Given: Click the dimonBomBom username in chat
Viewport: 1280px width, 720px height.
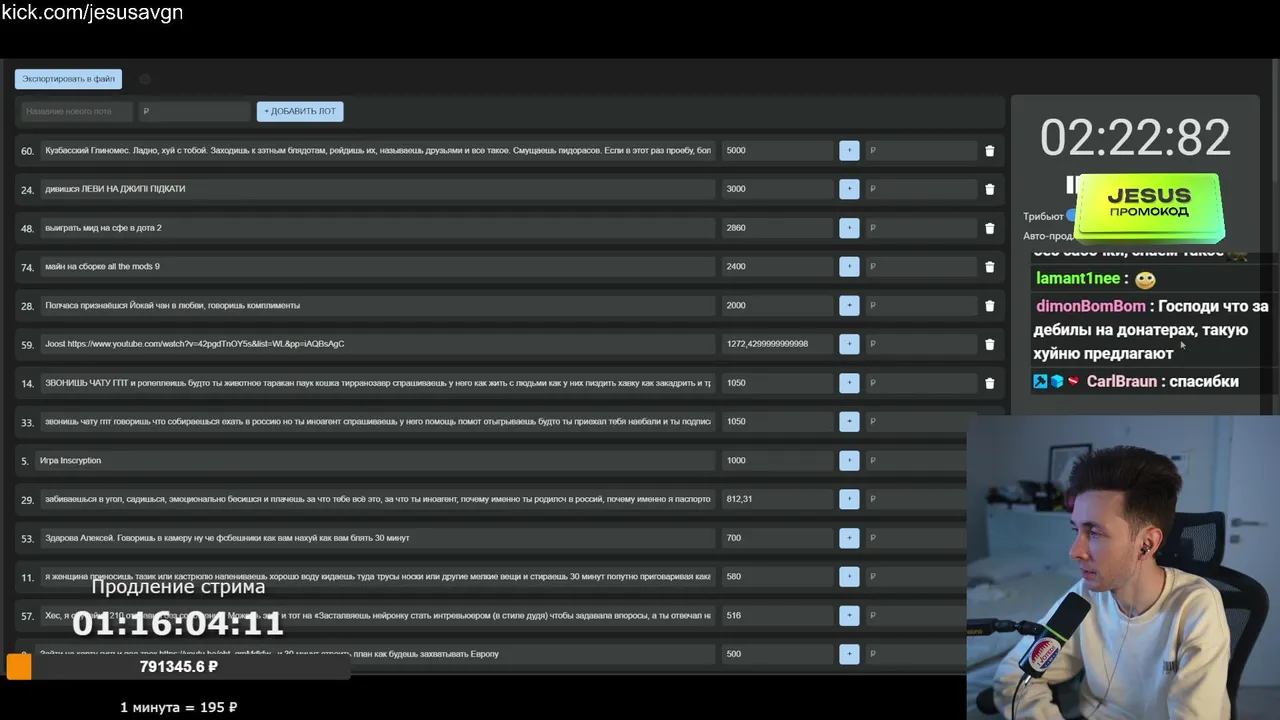Looking at the screenshot, I should pyautogui.click(x=1091, y=306).
